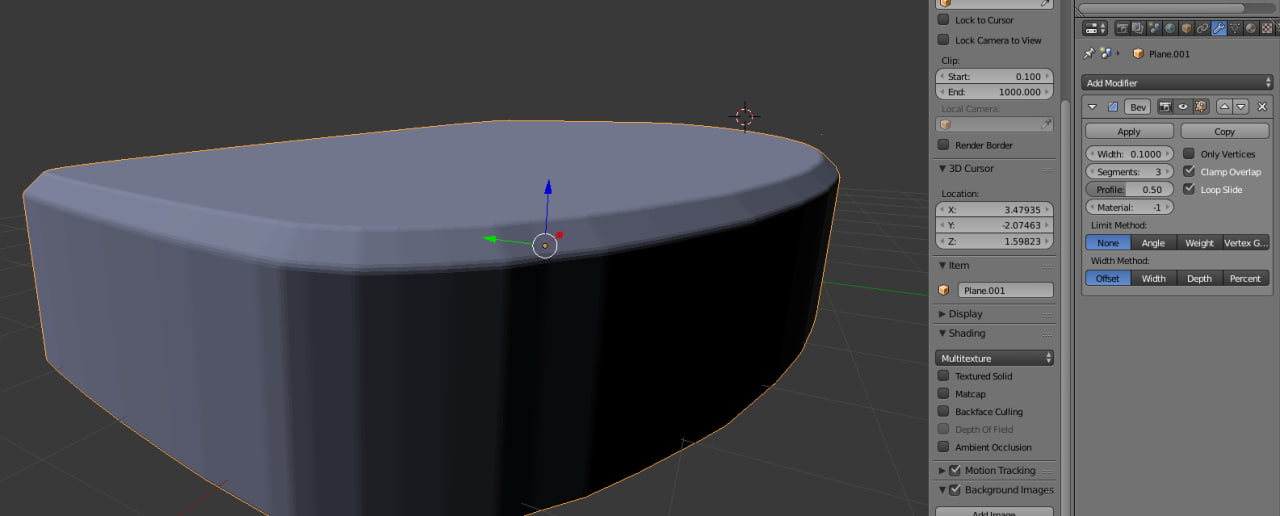
Task: Set Limit Method to Angle
Action: coord(1153,243)
